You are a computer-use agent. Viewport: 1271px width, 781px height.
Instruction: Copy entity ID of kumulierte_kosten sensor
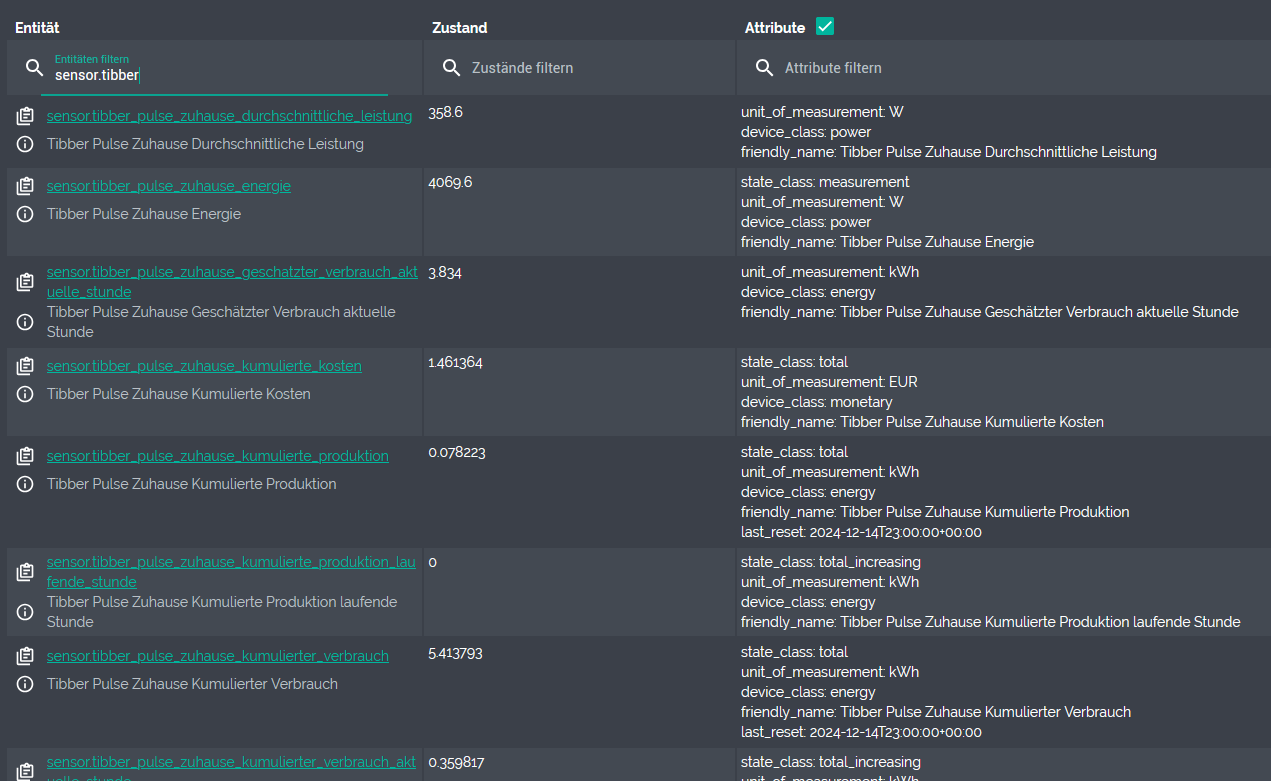25,366
